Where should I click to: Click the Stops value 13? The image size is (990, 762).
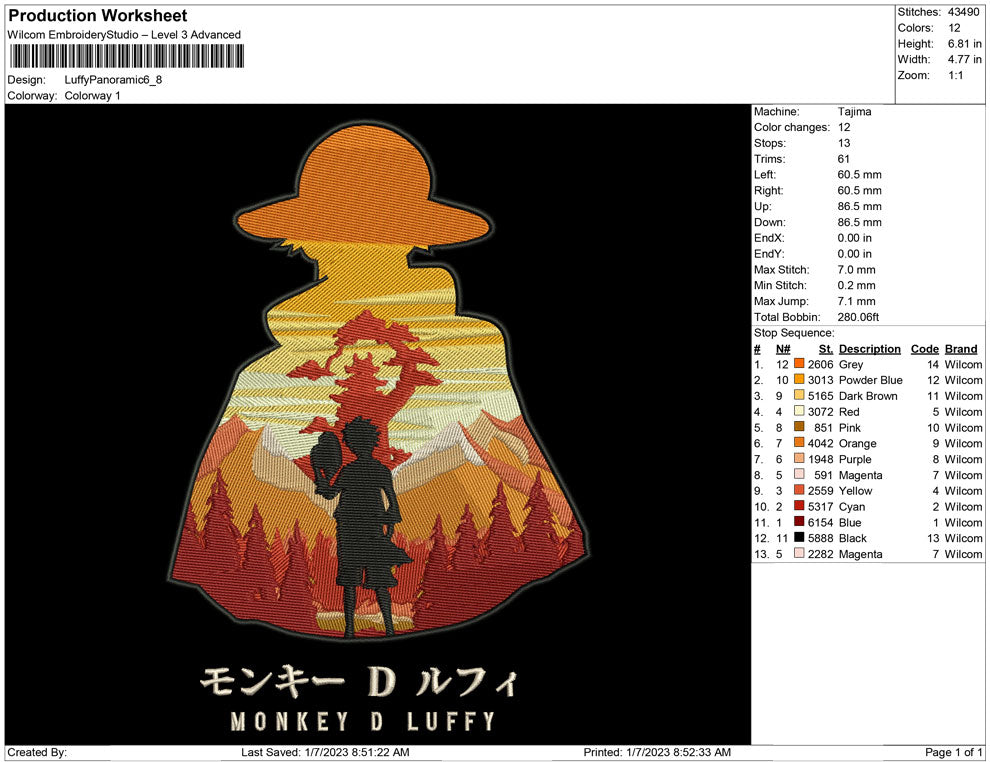tap(844, 143)
